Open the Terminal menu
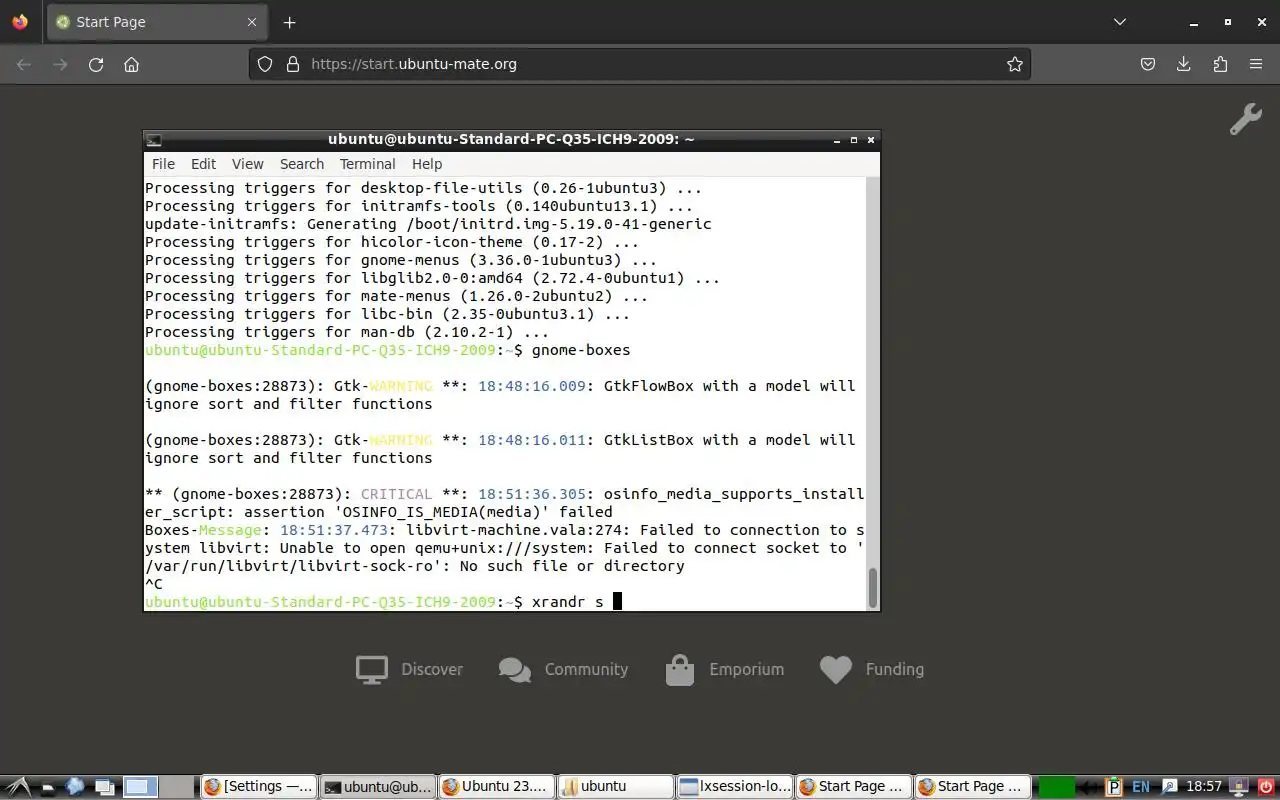 [x=367, y=164]
